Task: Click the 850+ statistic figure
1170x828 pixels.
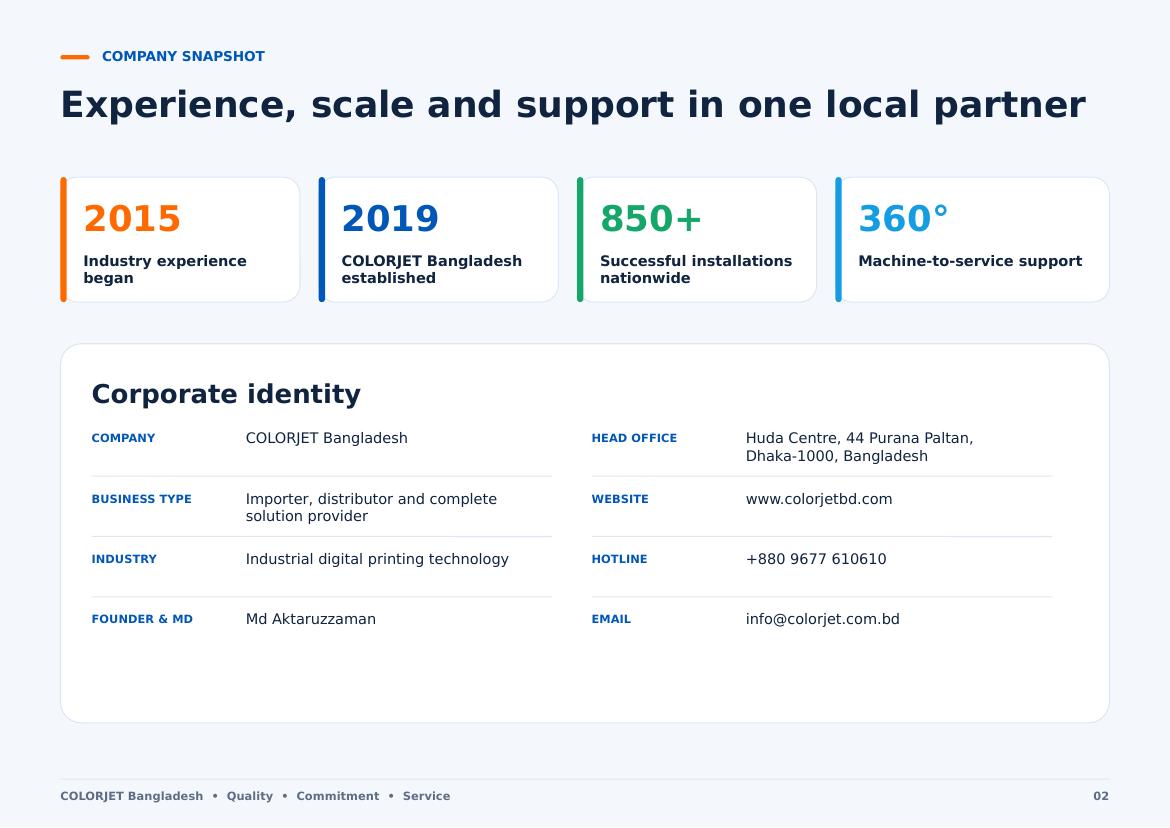Action: tap(651, 219)
